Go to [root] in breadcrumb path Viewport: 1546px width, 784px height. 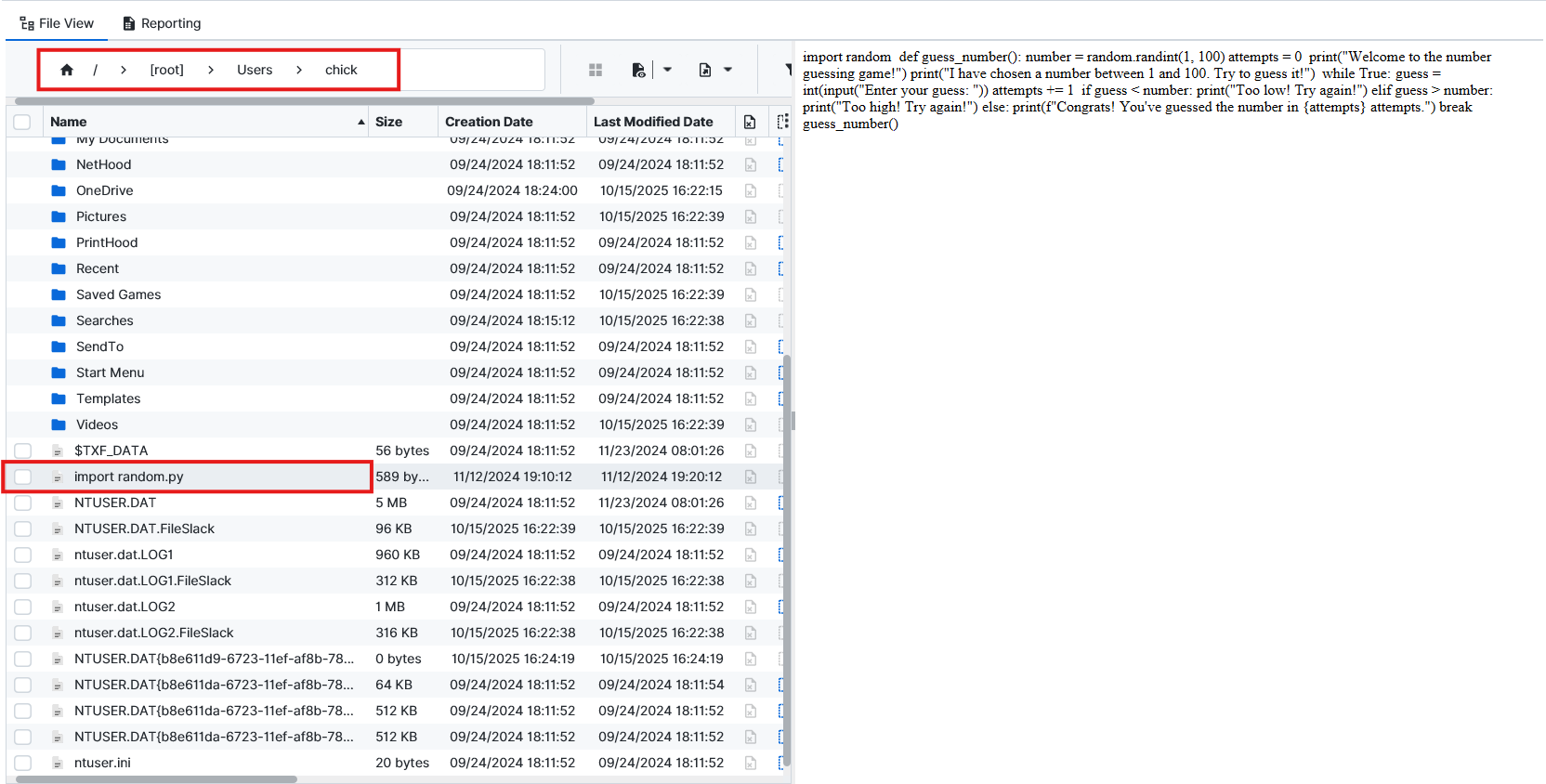pyautogui.click(x=167, y=70)
